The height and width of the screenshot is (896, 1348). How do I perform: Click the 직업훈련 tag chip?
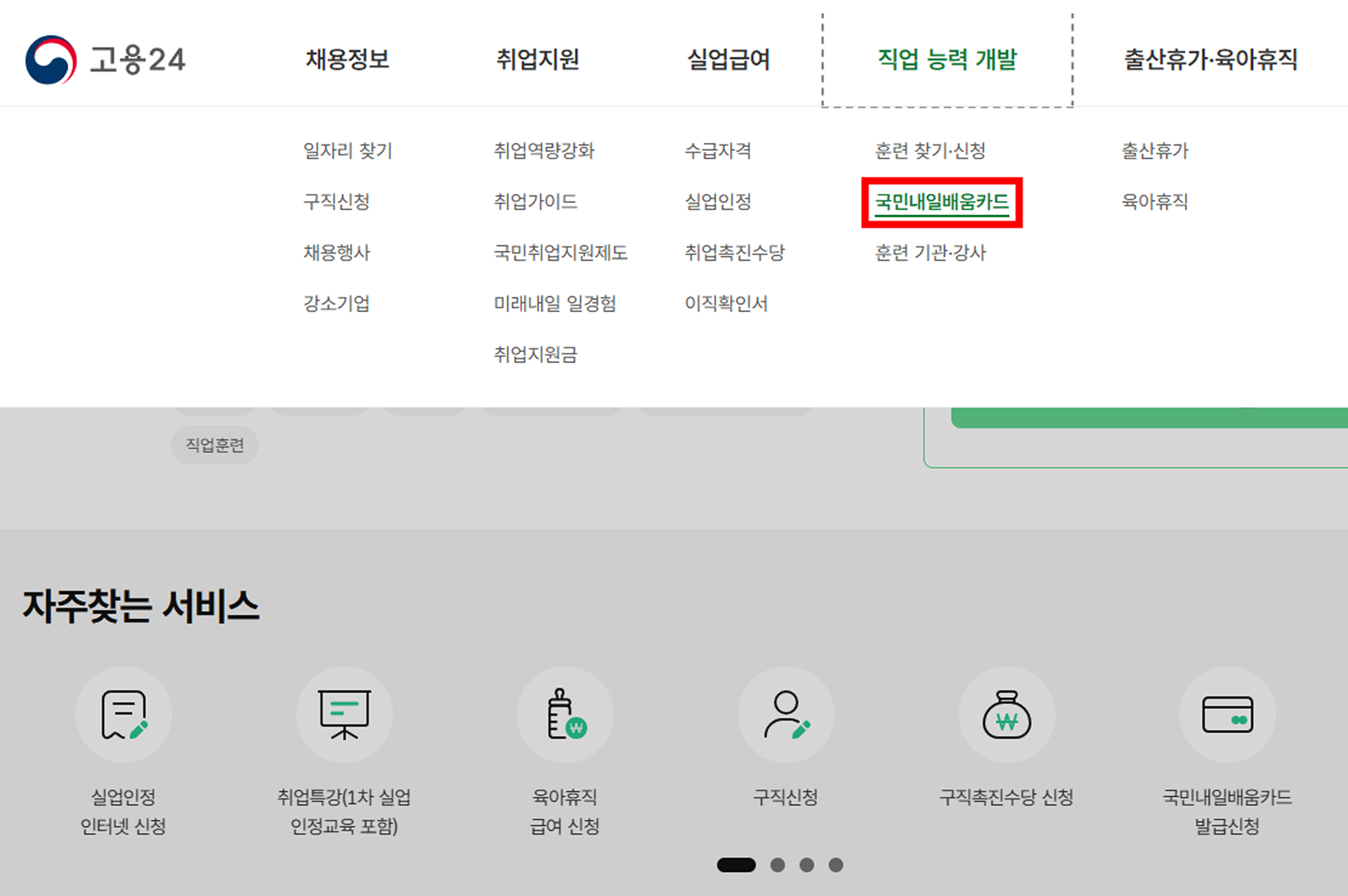(215, 446)
